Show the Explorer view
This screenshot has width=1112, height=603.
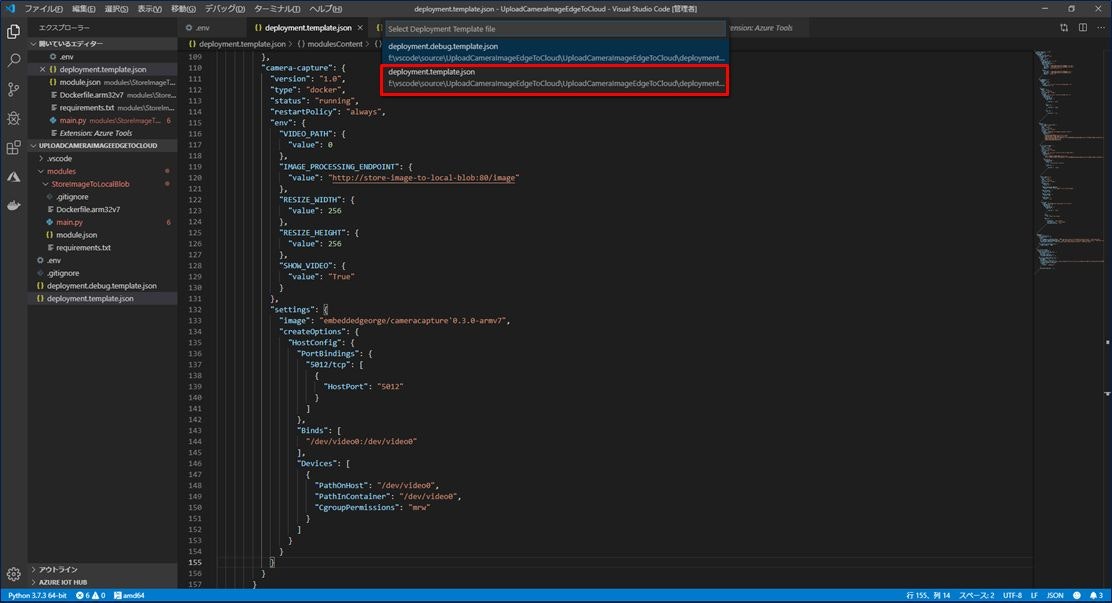[x=13, y=30]
